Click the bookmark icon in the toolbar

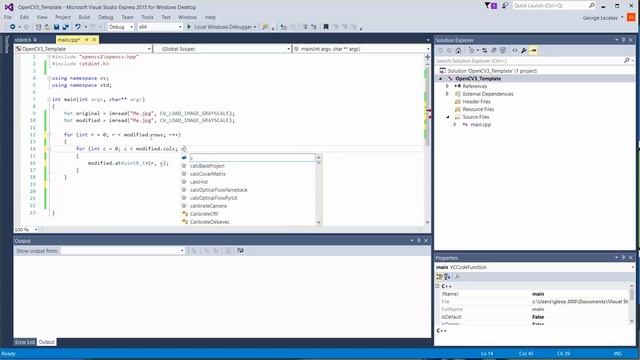(x=326, y=27)
